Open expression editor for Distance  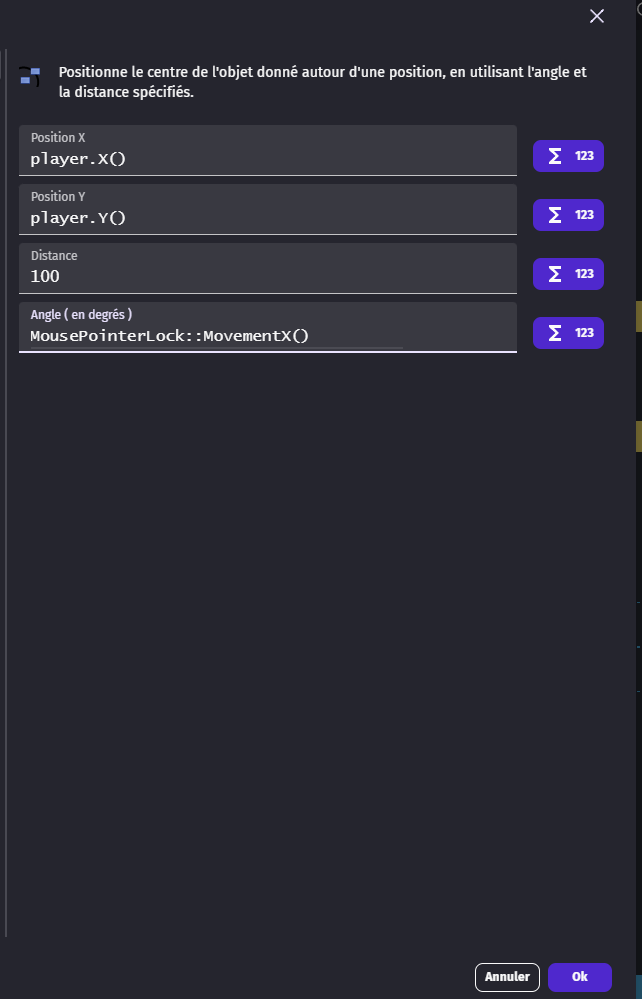(568, 274)
